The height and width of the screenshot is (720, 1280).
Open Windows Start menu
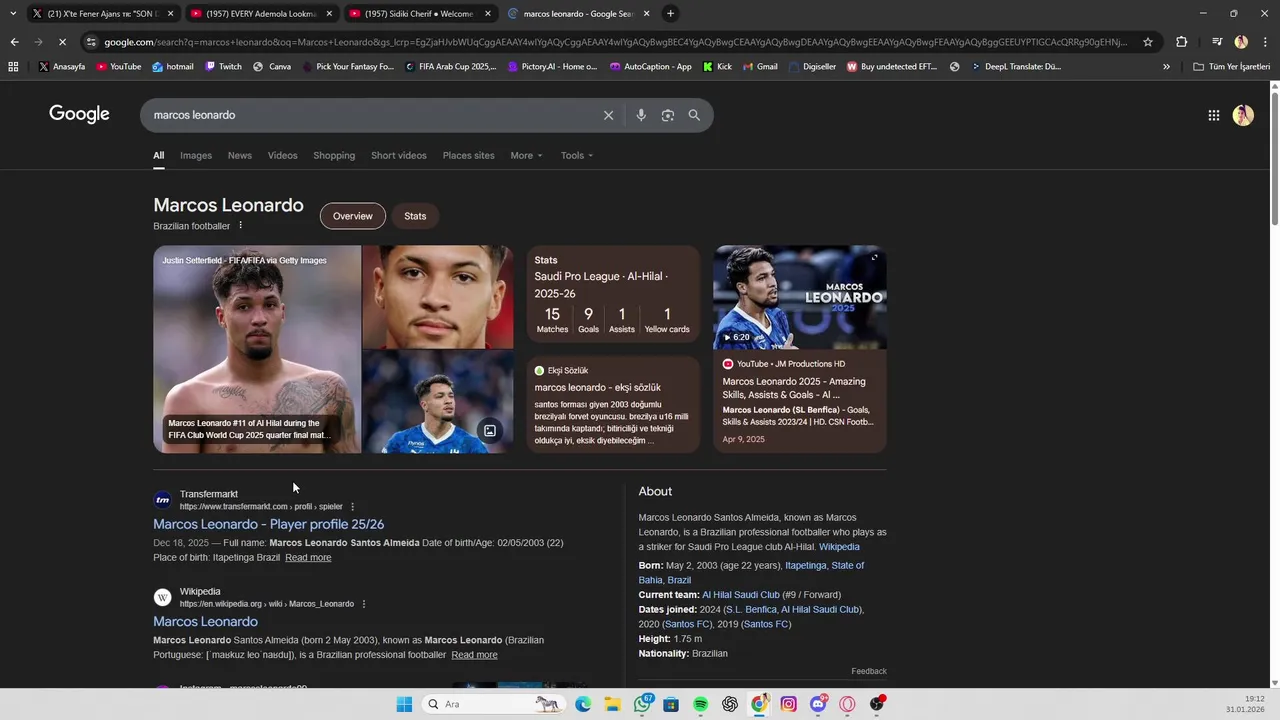(404, 704)
